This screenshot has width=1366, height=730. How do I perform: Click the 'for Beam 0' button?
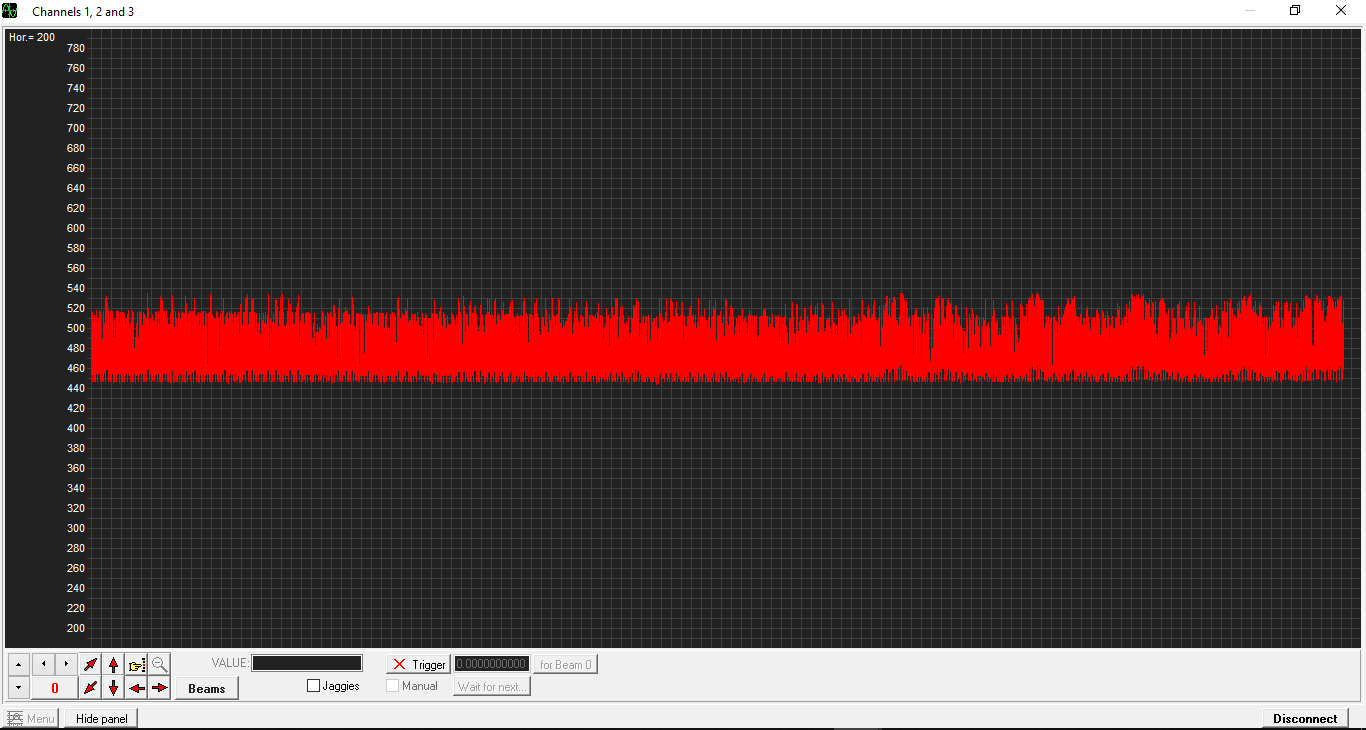click(565, 664)
